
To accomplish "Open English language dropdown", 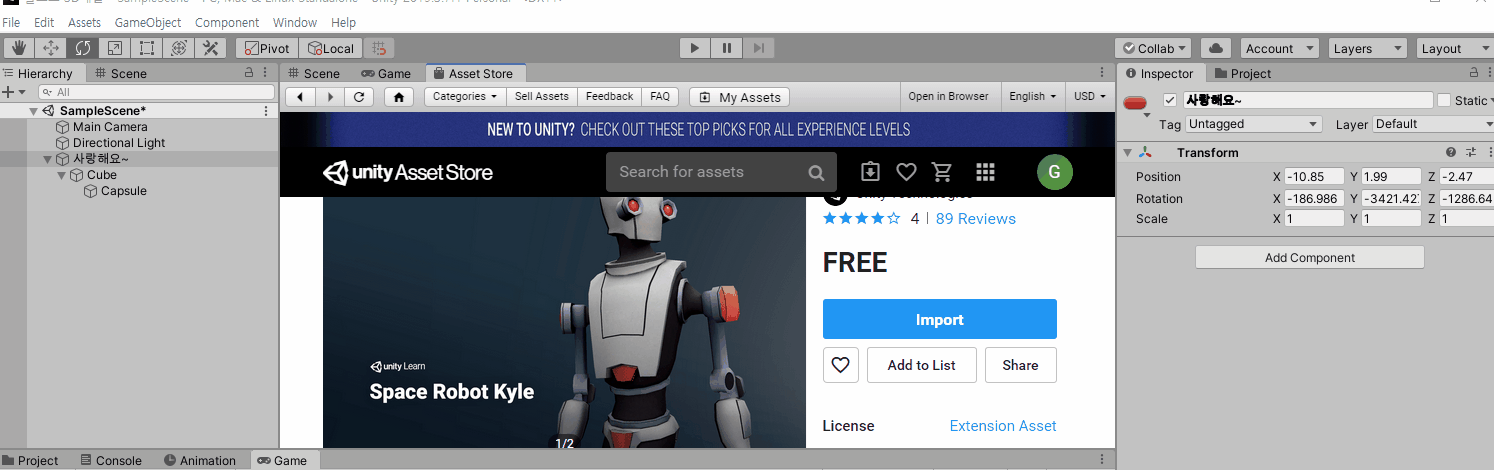I will click(x=1033, y=97).
